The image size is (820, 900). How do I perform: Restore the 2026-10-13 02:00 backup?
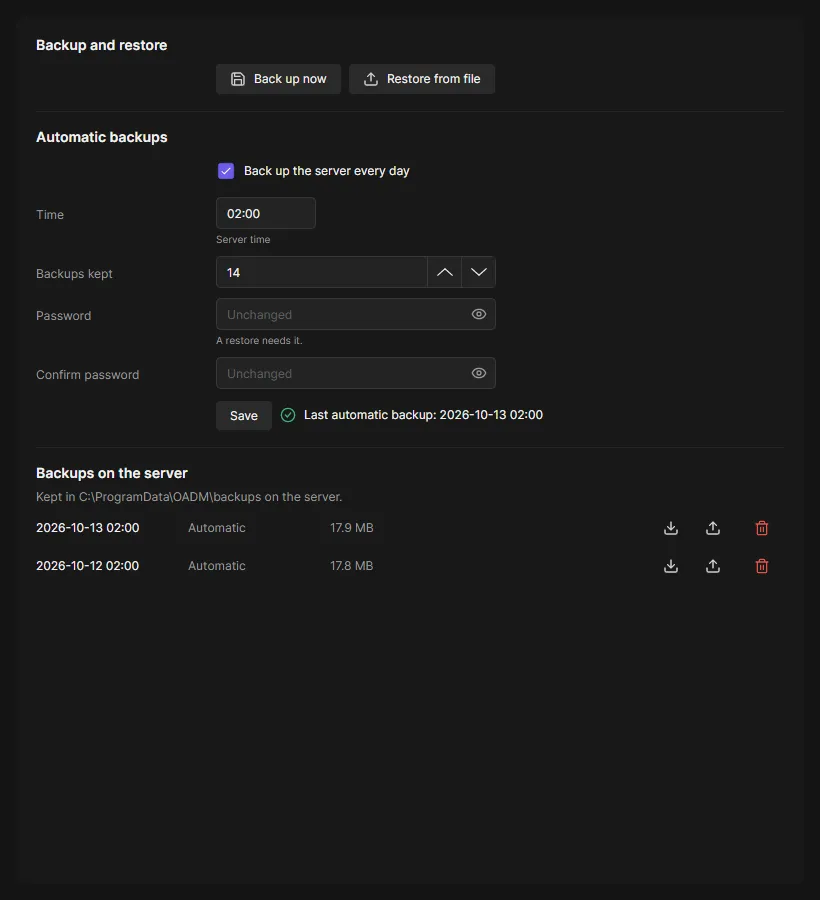713,528
